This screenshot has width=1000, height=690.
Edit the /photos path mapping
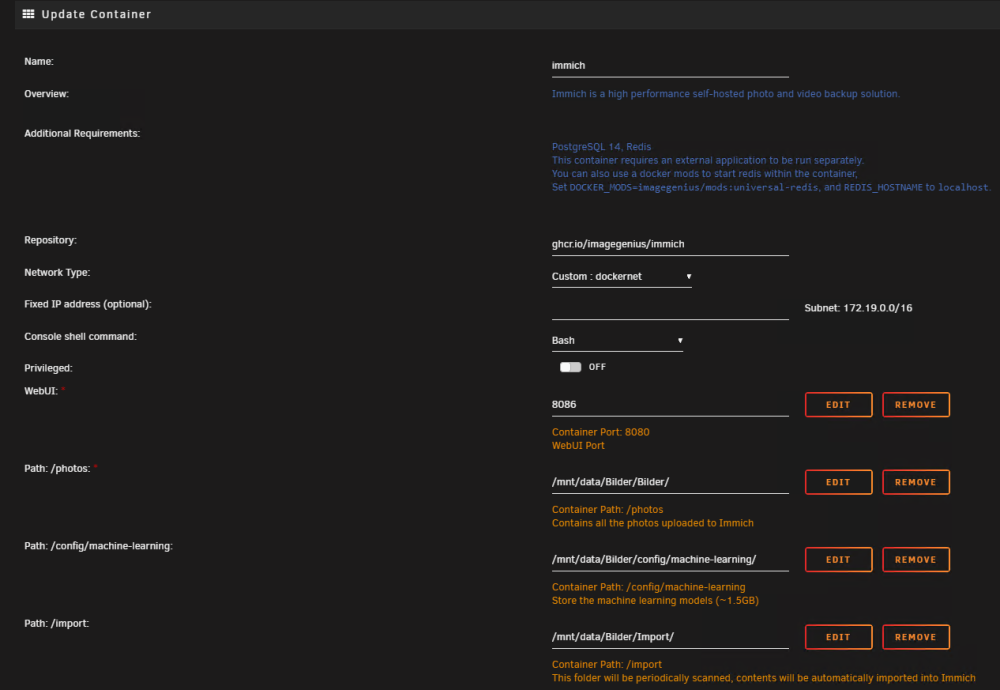point(838,482)
